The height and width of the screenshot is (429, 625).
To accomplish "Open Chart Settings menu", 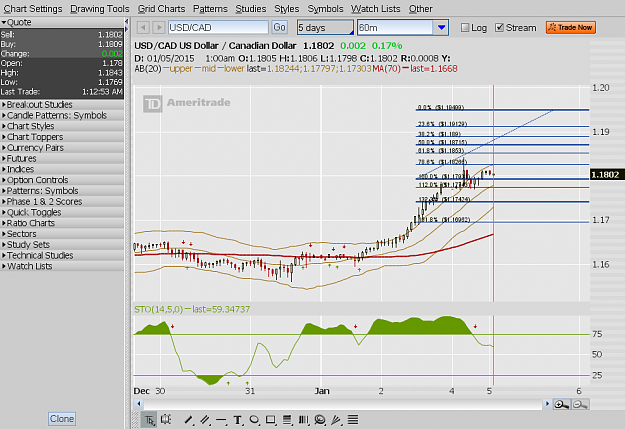I will [x=33, y=9].
